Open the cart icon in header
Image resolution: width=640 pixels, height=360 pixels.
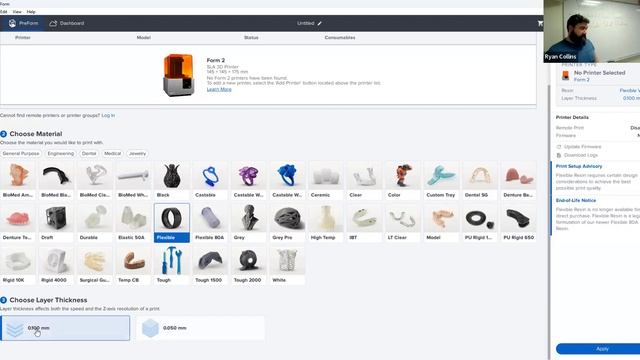pyautogui.click(x=540, y=23)
